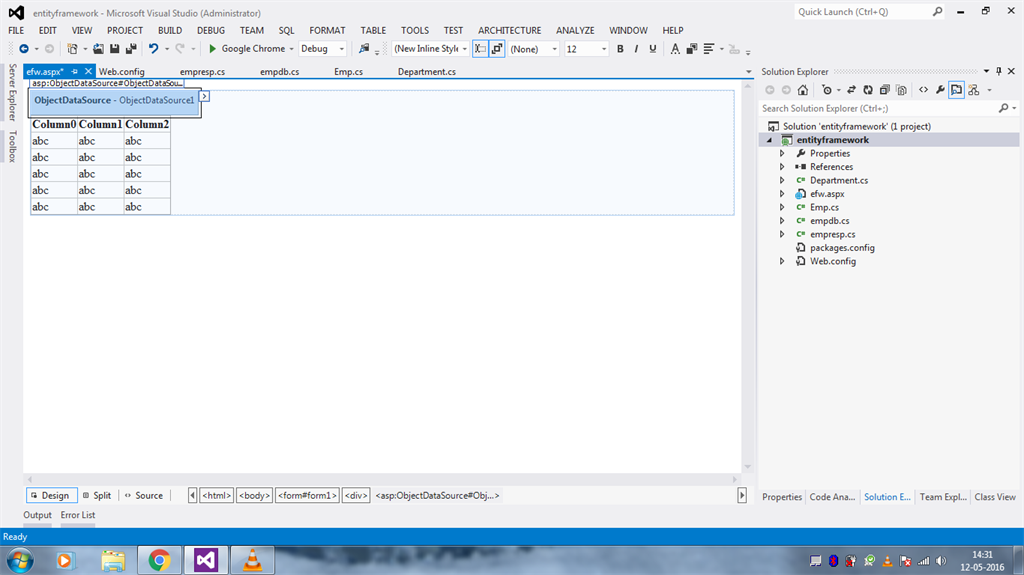Start debugging with green play arrow
The image size is (1024, 575).
click(212, 49)
